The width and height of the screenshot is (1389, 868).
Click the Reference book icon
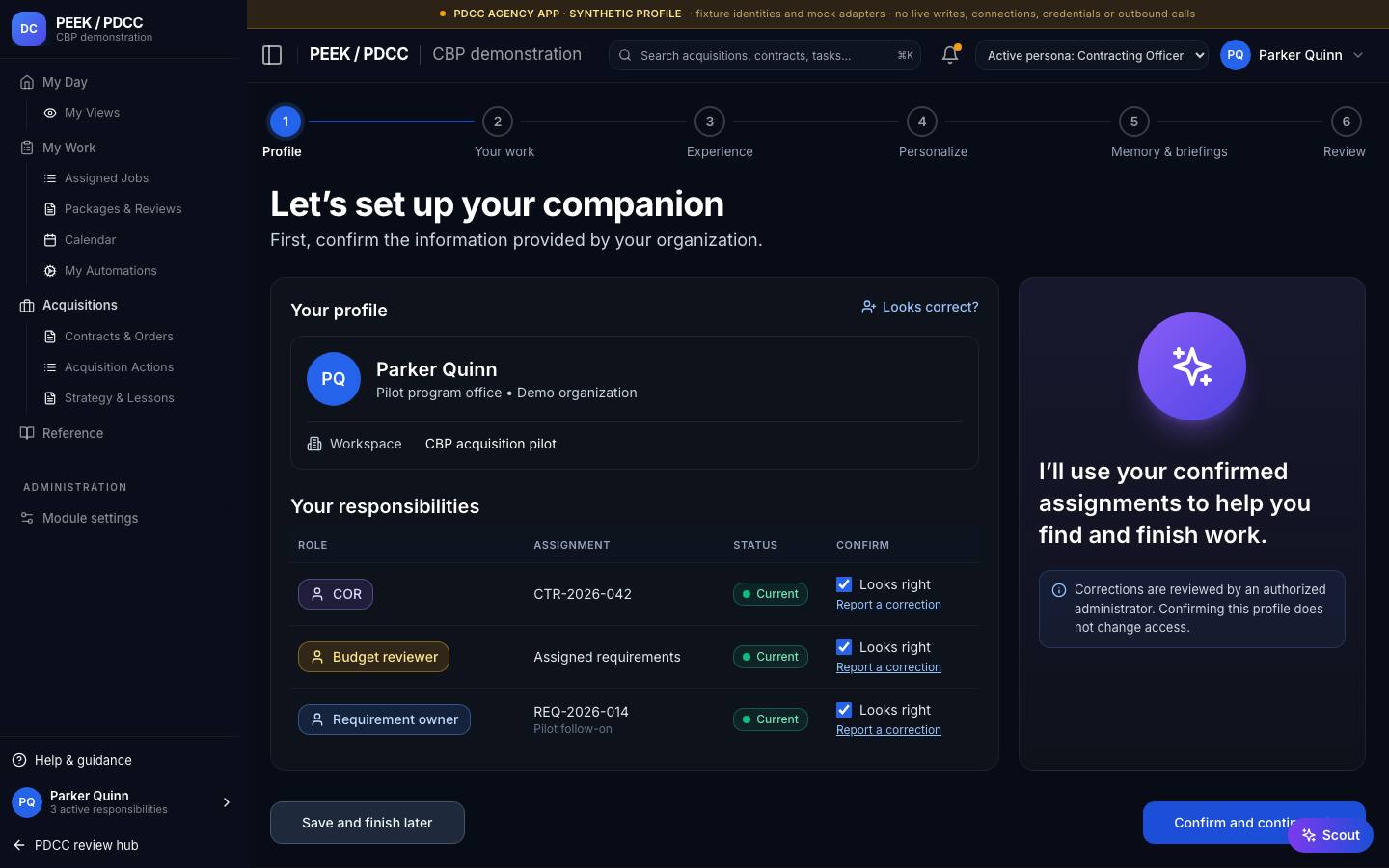[x=27, y=433]
